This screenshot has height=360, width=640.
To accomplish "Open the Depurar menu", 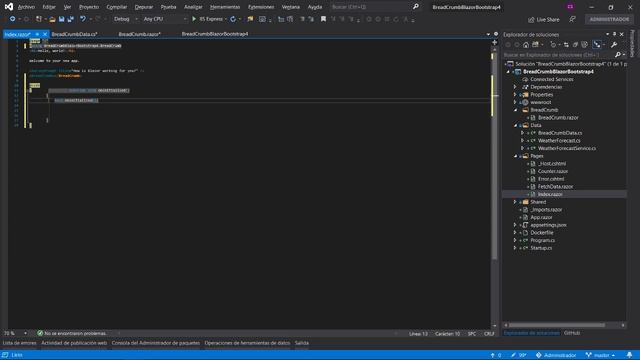I will [x=144, y=7].
